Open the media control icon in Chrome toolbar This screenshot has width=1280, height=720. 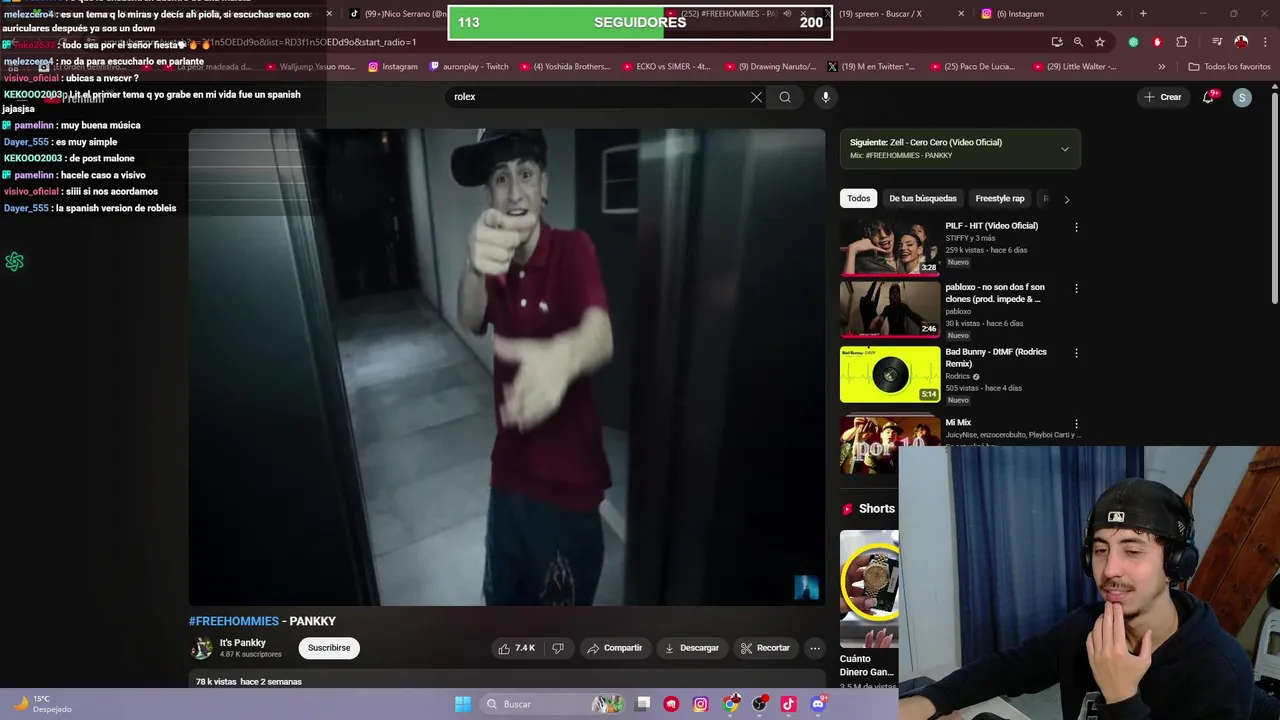1217,42
